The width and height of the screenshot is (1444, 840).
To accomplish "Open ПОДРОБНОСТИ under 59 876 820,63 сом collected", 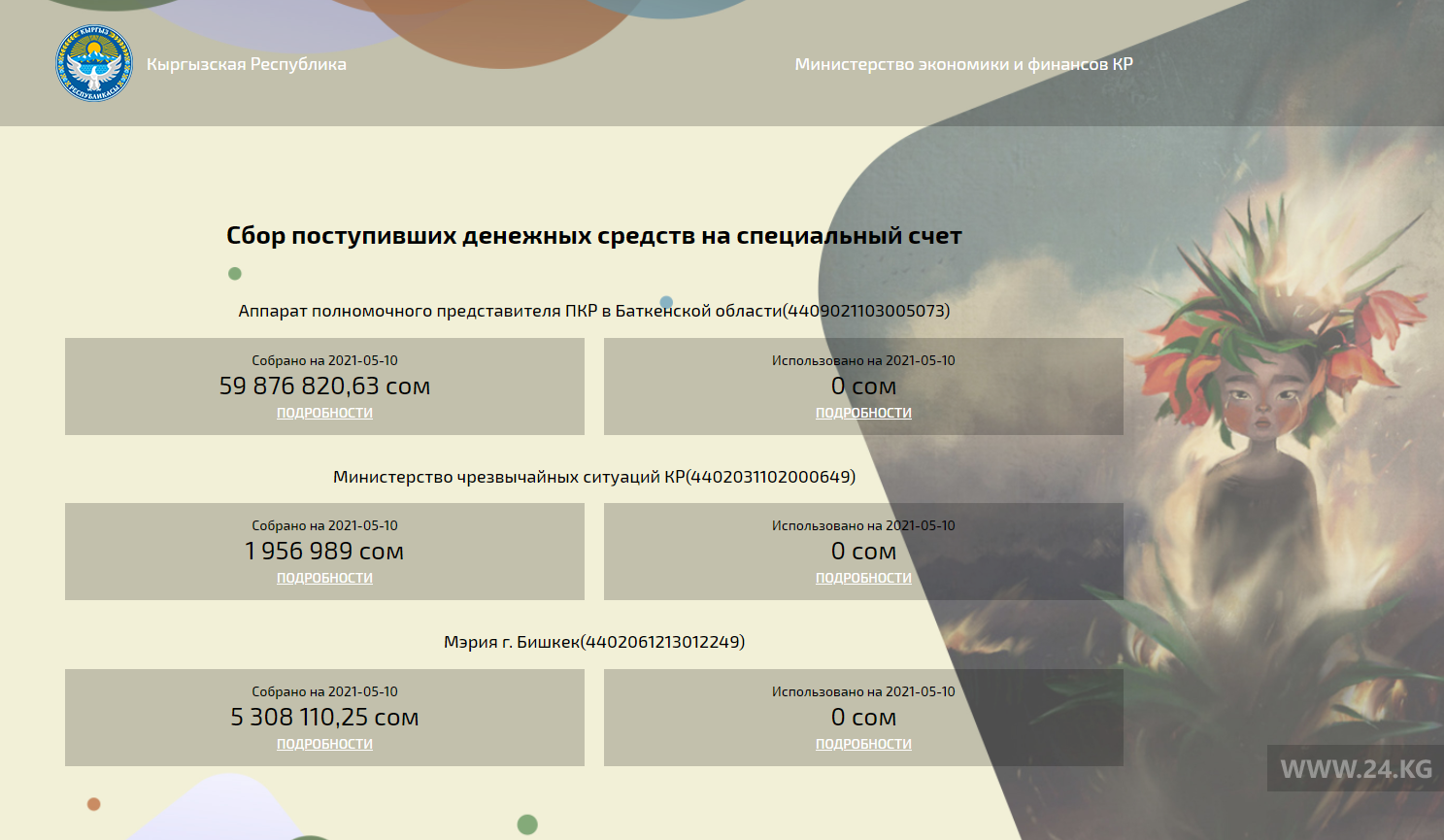I will pos(324,413).
